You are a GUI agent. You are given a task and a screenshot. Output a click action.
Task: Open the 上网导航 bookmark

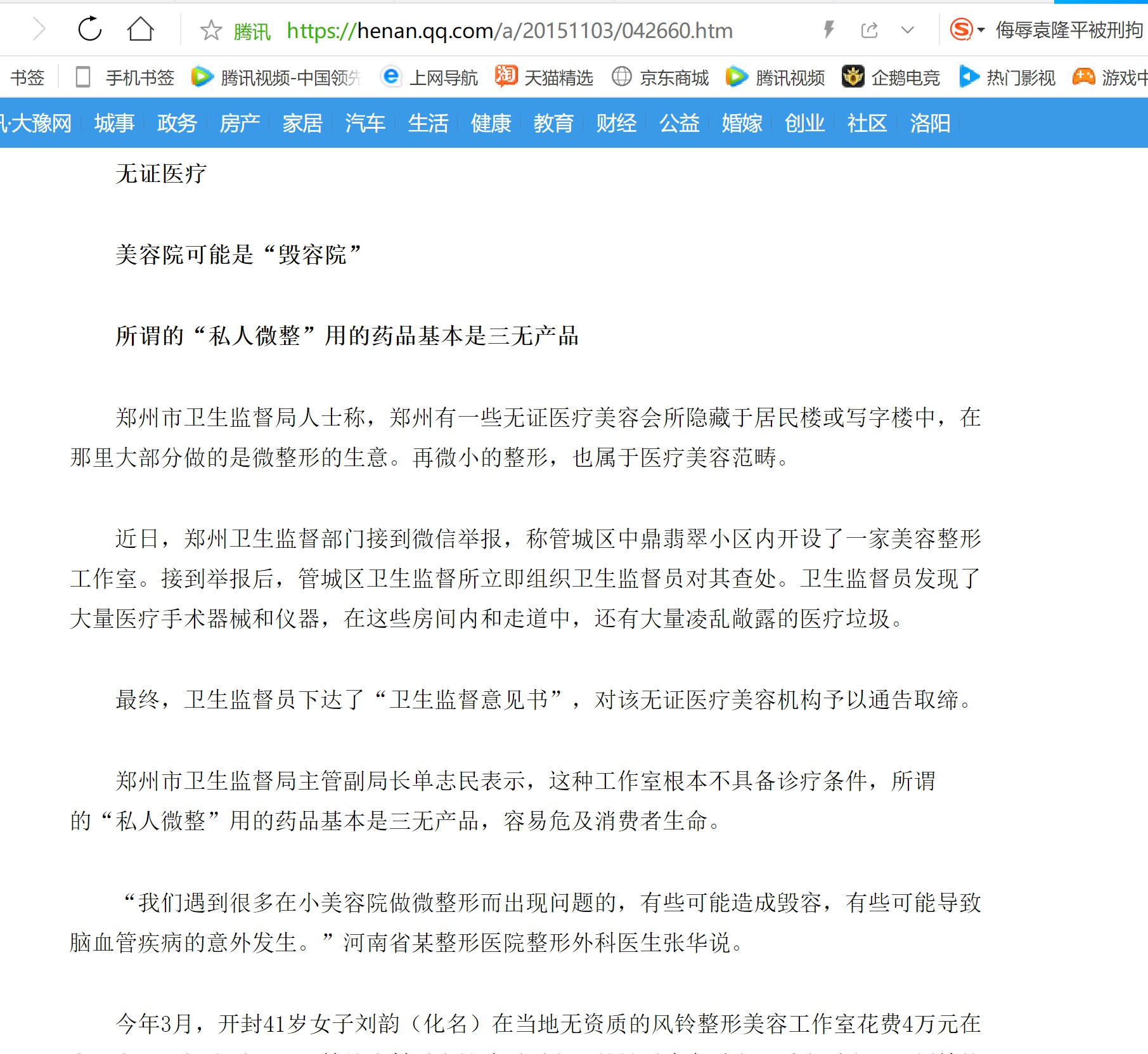coord(443,77)
